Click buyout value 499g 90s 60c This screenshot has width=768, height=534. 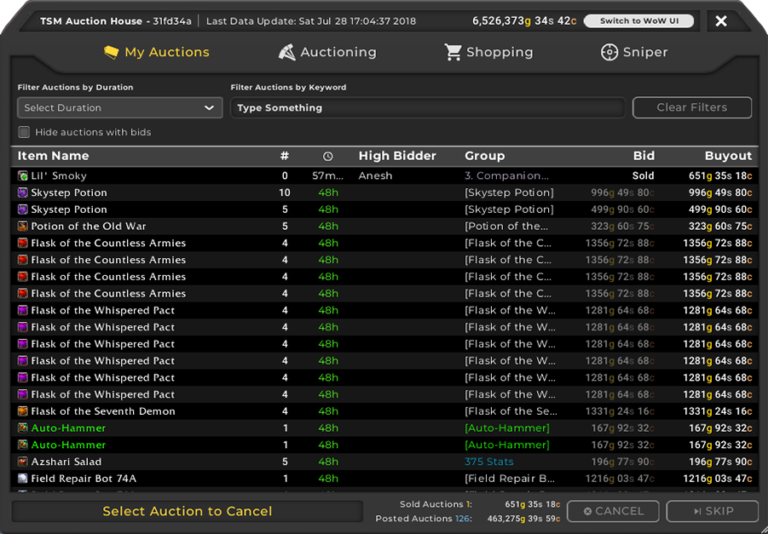[x=720, y=210]
